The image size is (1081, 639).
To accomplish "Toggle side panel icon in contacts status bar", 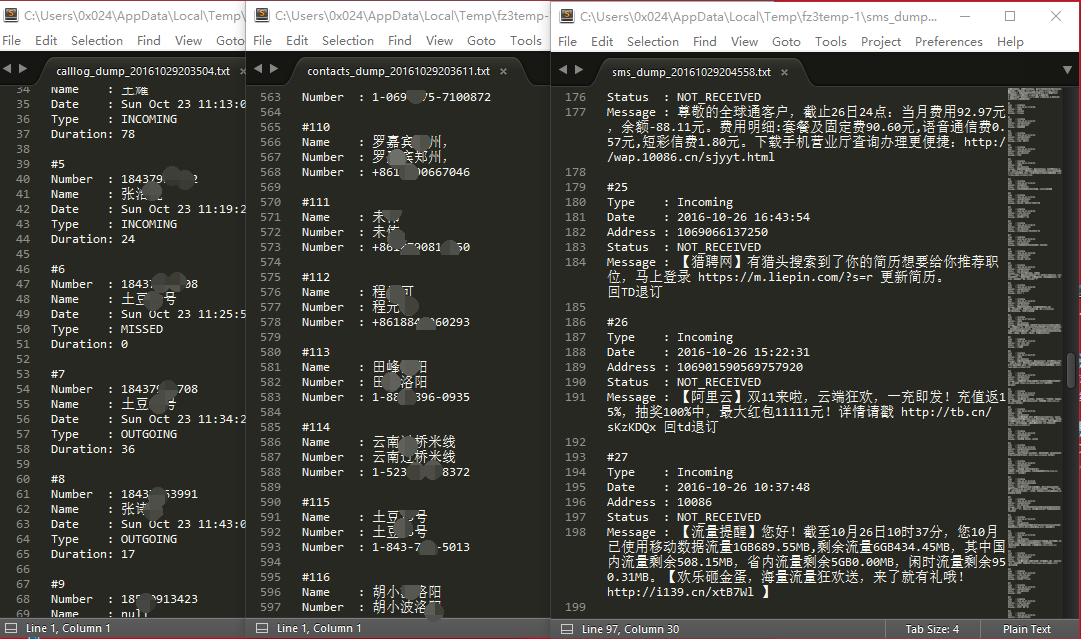I will [261, 628].
